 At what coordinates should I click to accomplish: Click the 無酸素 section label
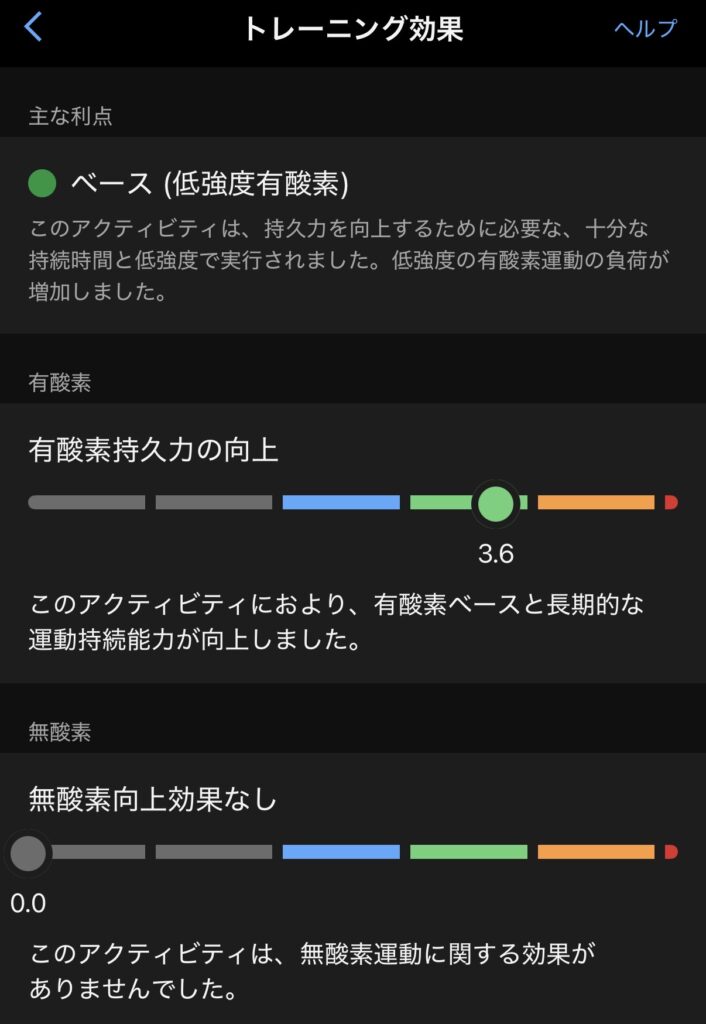[60, 732]
